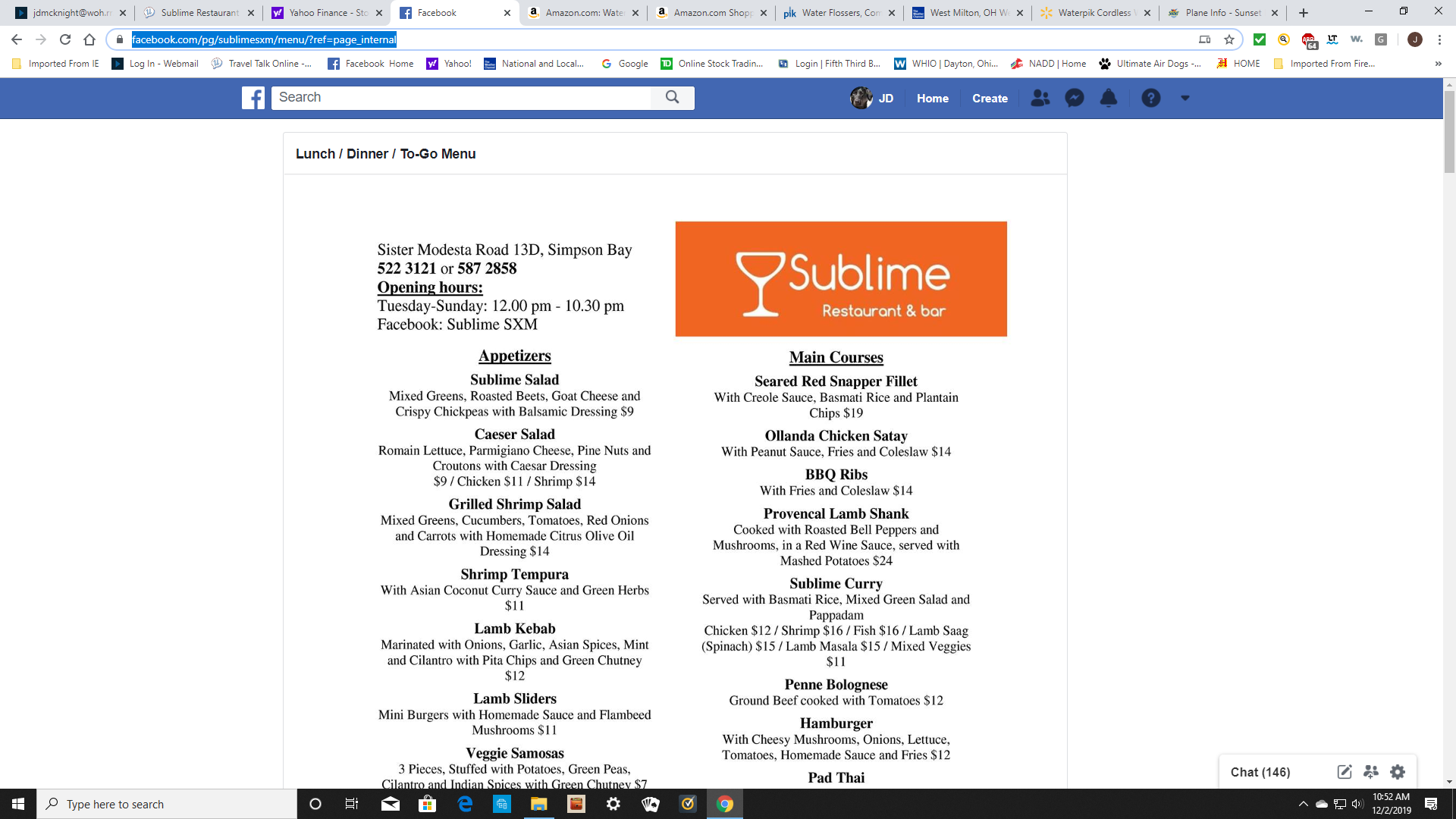Open the Quick Help question mark icon
This screenshot has height=819, width=1456.
pos(1151,98)
